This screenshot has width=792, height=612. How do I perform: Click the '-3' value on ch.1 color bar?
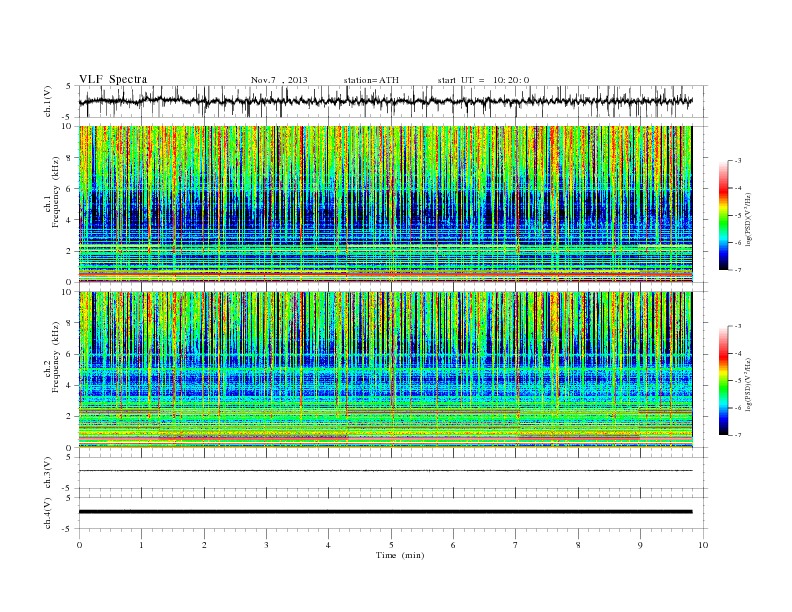coord(738,161)
